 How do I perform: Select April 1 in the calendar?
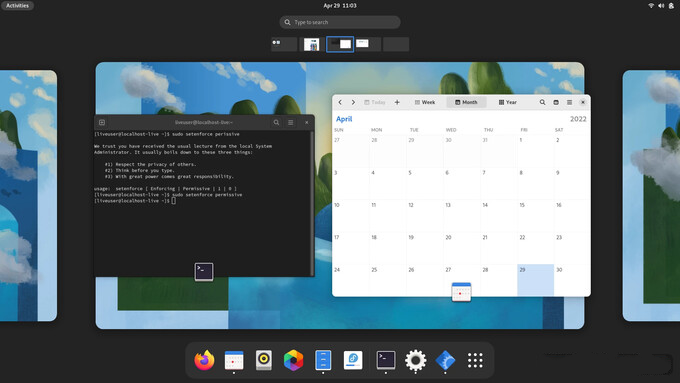[x=536, y=151]
